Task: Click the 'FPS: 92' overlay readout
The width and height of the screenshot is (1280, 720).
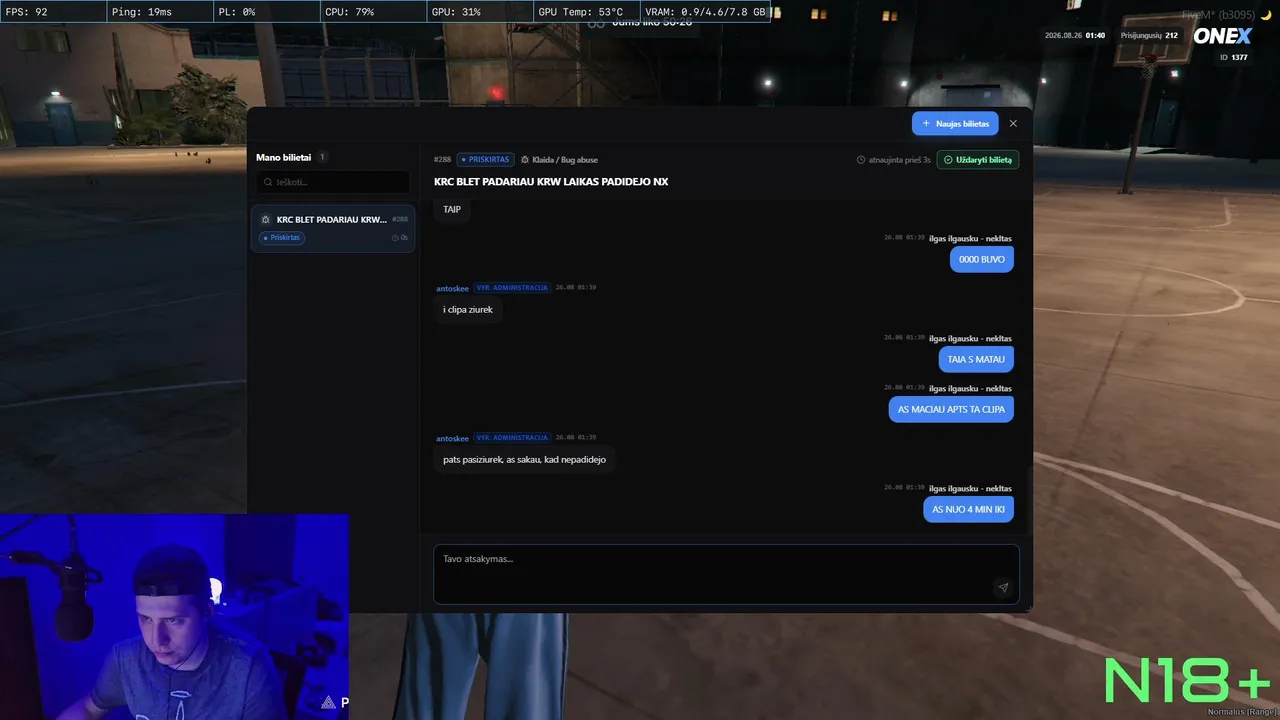Action: click(27, 12)
